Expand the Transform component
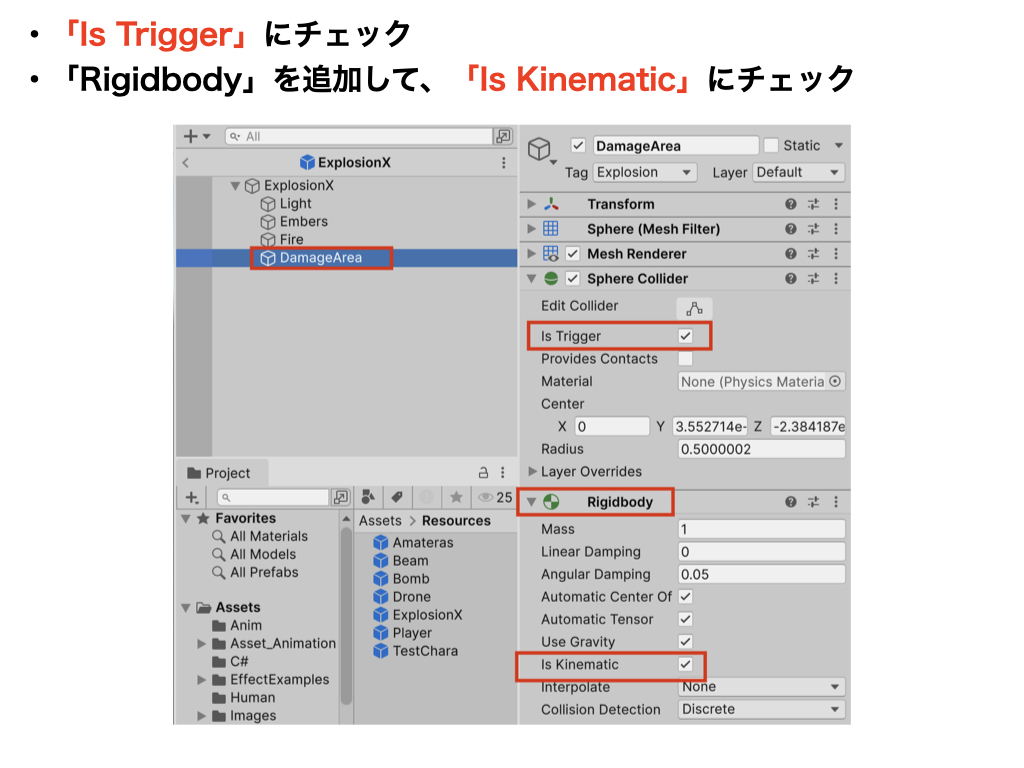1024x768 pixels. (532, 204)
